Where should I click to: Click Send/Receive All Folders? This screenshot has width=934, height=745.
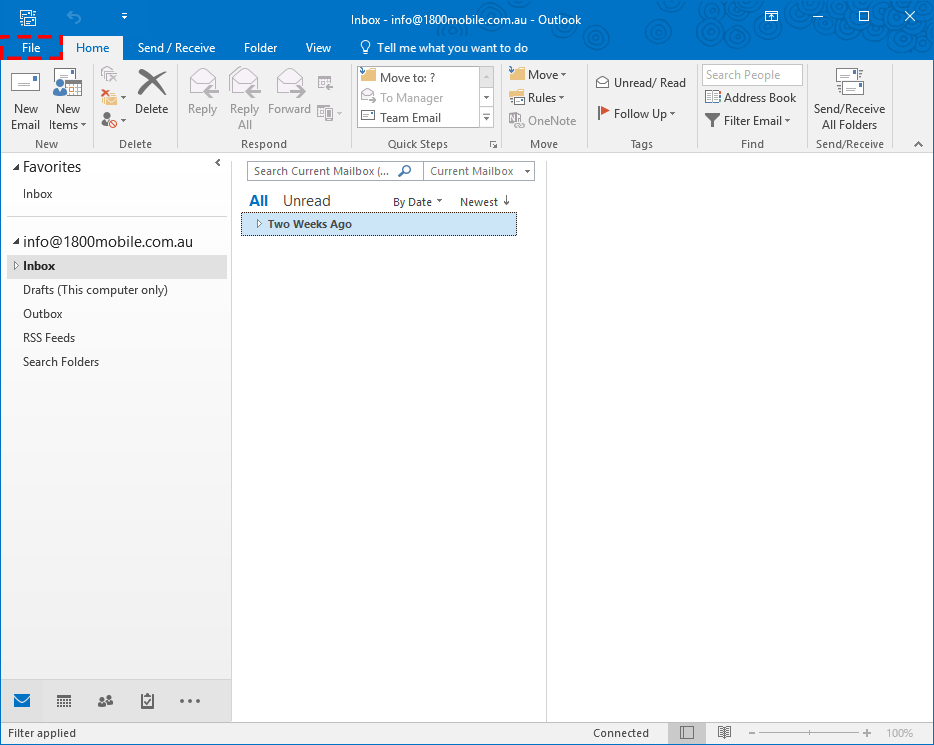click(849, 99)
